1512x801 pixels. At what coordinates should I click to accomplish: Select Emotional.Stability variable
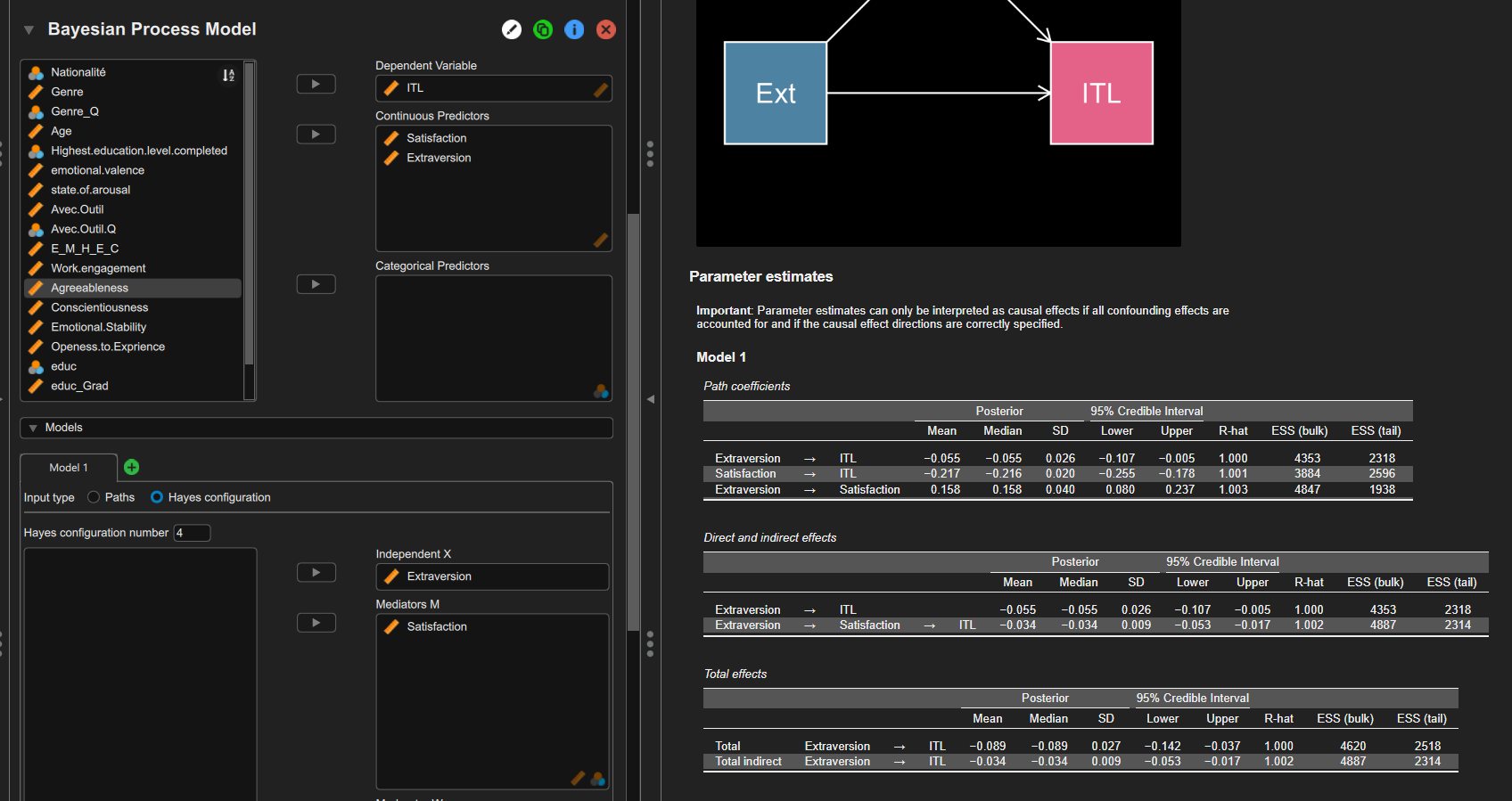click(132, 327)
